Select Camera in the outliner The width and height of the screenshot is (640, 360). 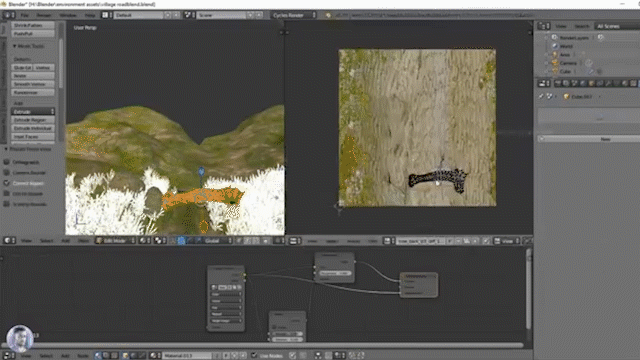(568, 63)
